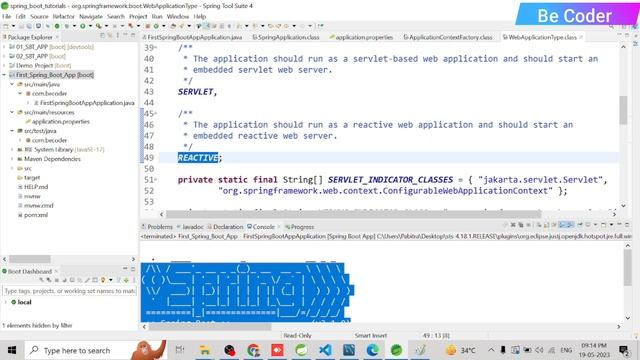Click the Save toolbar icon
The height and width of the screenshot is (360, 640).
pos(21,26)
